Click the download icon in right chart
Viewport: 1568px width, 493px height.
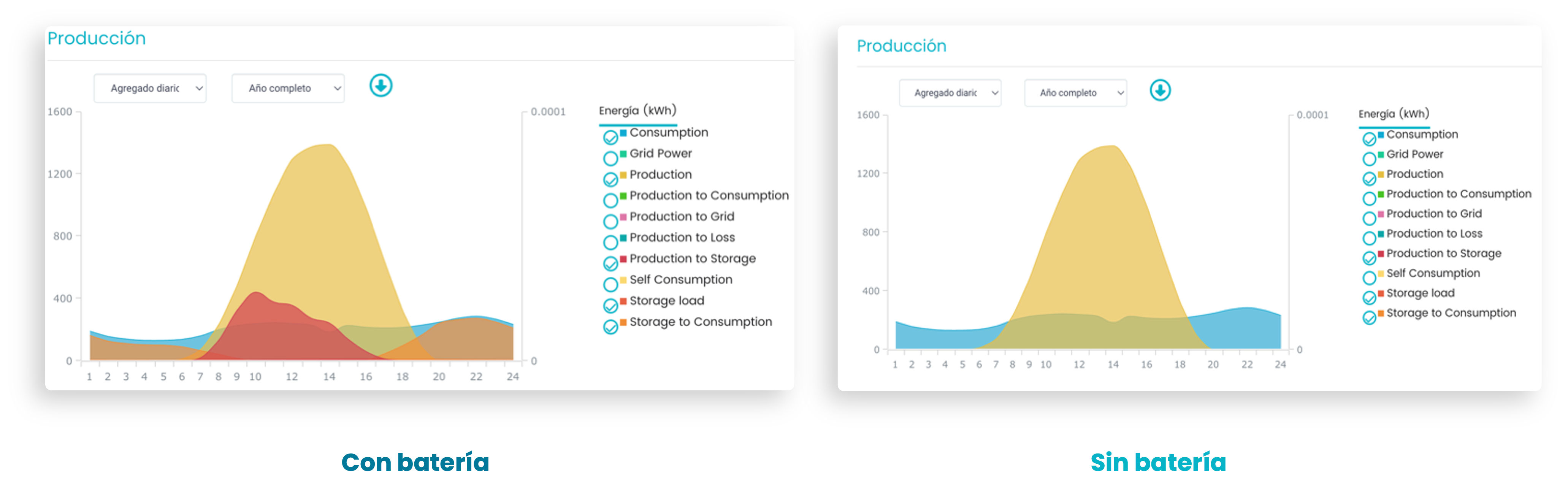pos(1160,91)
